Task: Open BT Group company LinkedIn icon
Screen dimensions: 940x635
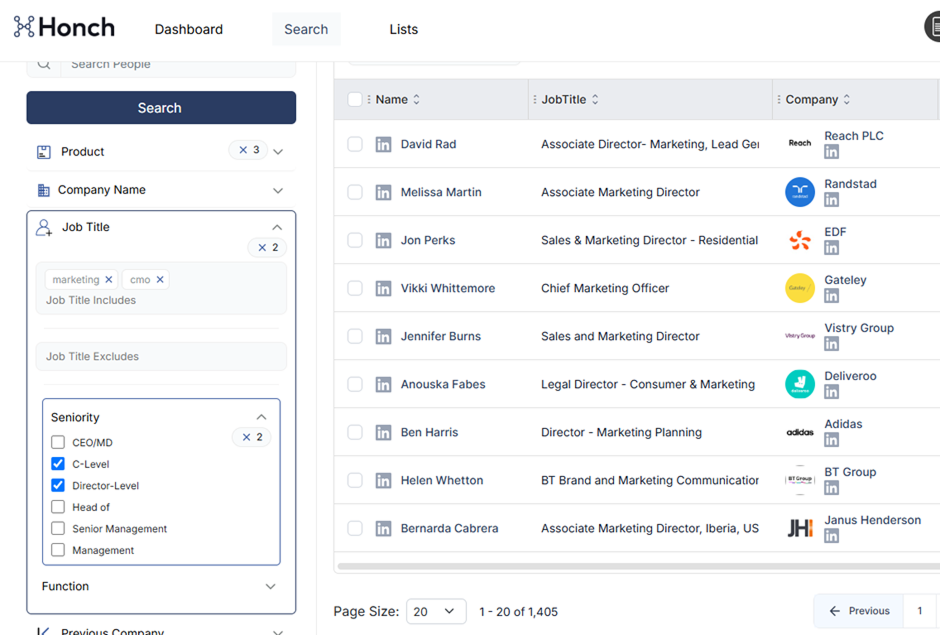Action: (831, 487)
